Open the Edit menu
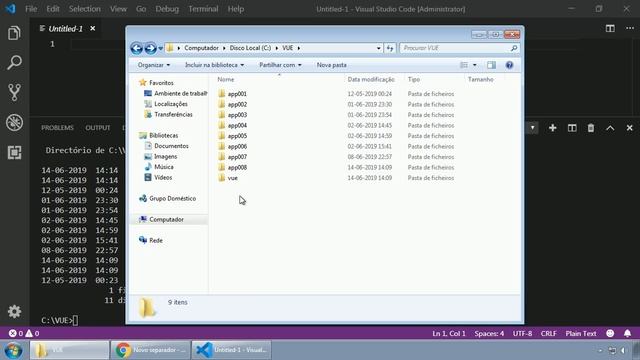 (53, 9)
